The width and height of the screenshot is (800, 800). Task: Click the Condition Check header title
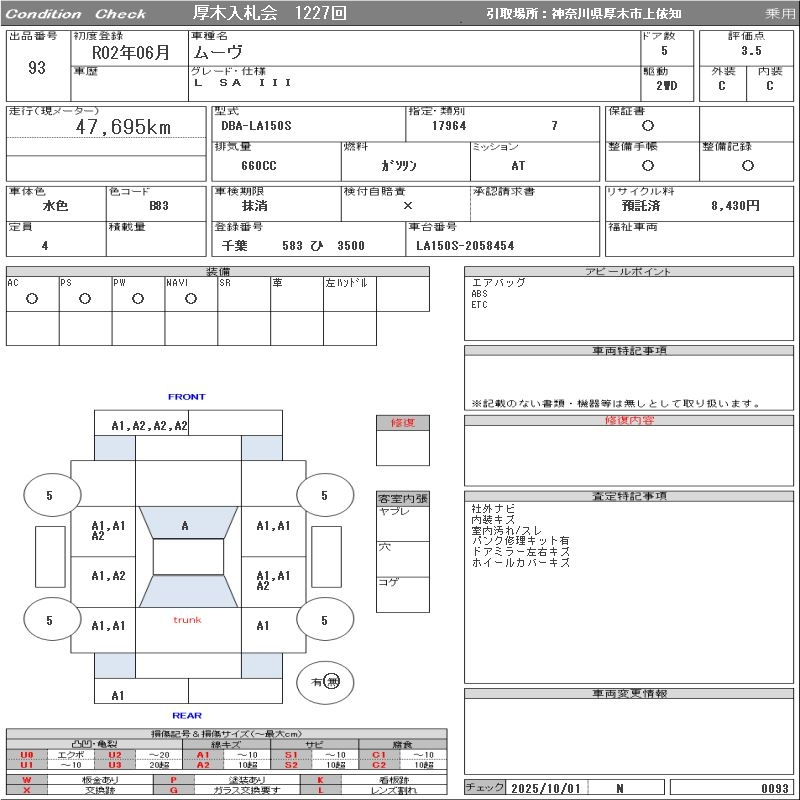tap(76, 14)
